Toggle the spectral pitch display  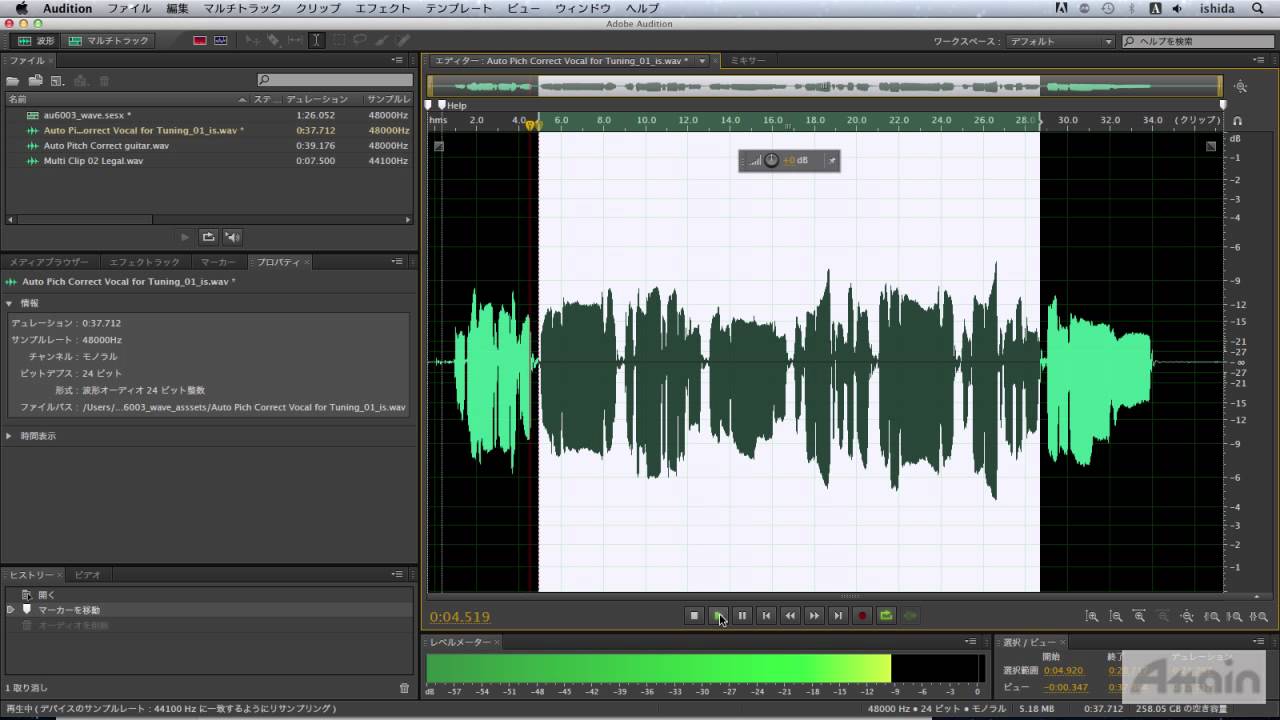pos(220,41)
